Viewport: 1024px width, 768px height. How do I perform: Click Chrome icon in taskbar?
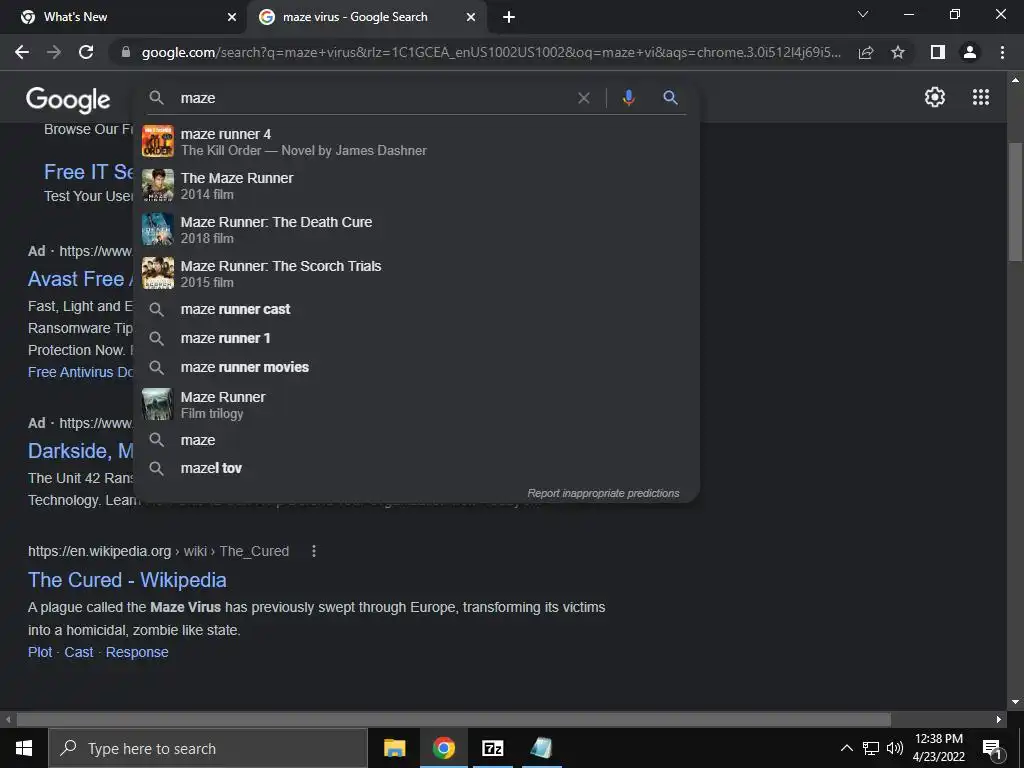pos(443,748)
